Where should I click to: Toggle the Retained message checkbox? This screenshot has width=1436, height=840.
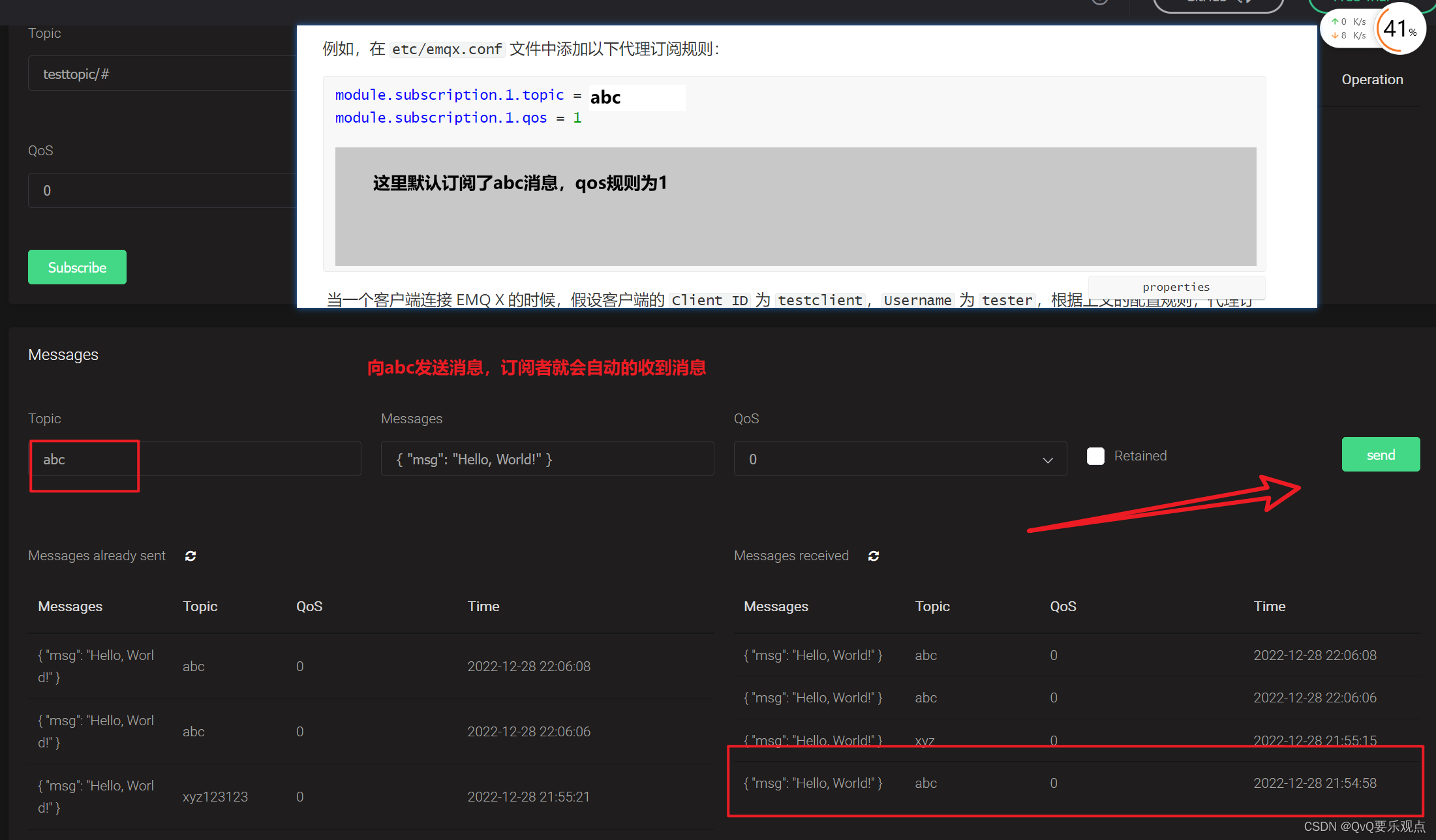click(x=1095, y=455)
